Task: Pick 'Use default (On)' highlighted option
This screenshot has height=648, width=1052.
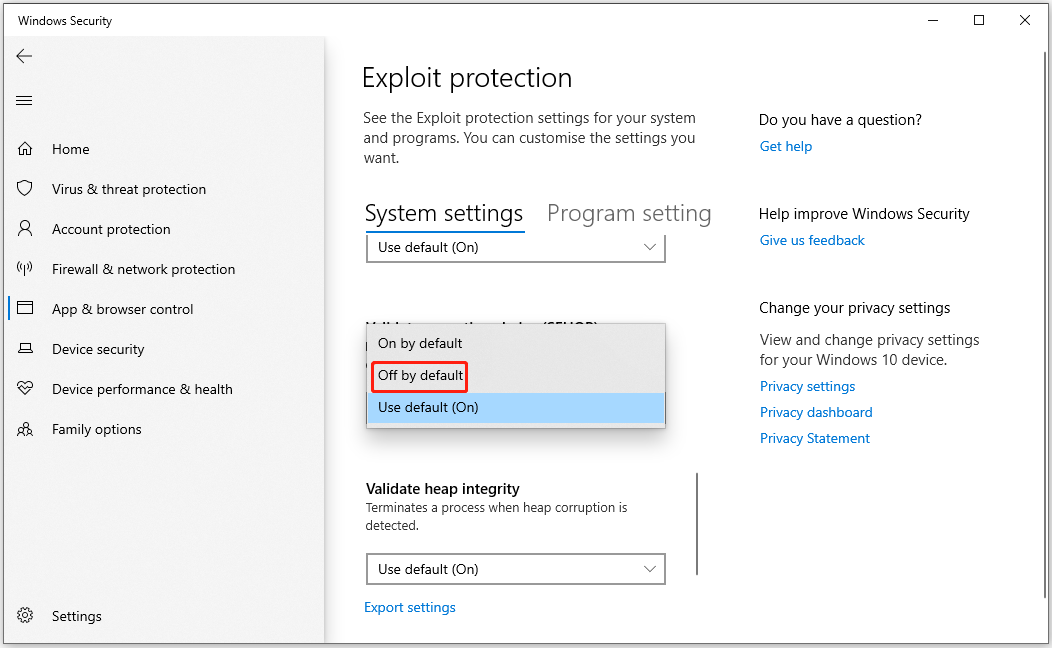Action: [x=428, y=407]
